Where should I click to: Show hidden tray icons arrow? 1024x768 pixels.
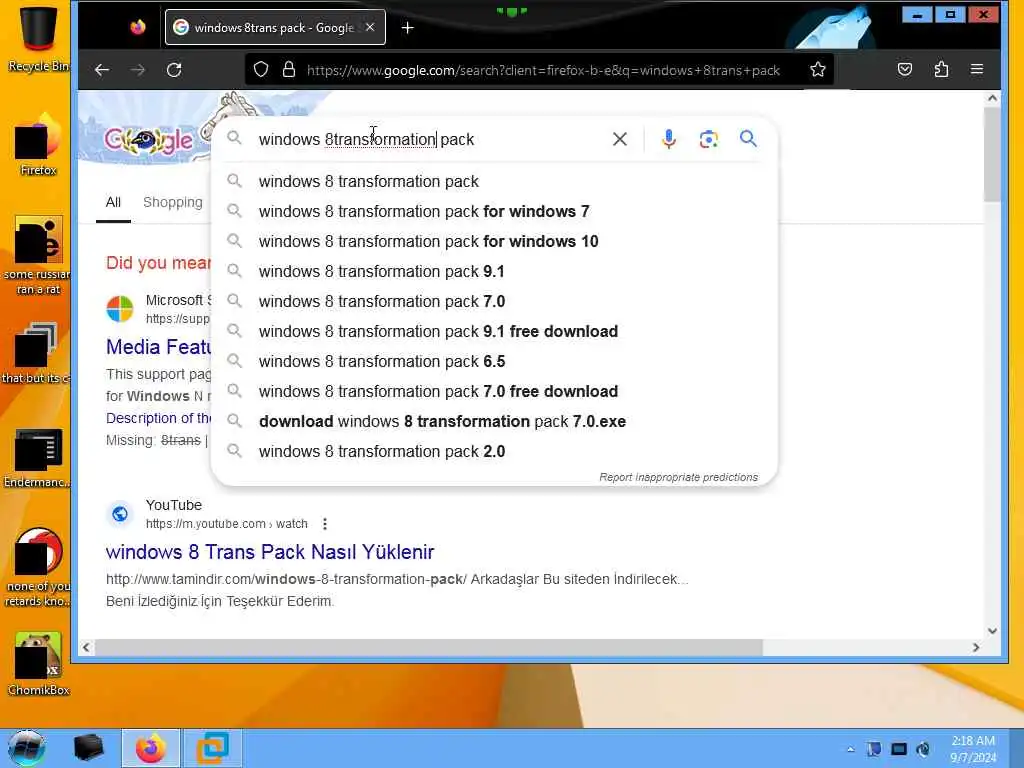click(x=850, y=749)
